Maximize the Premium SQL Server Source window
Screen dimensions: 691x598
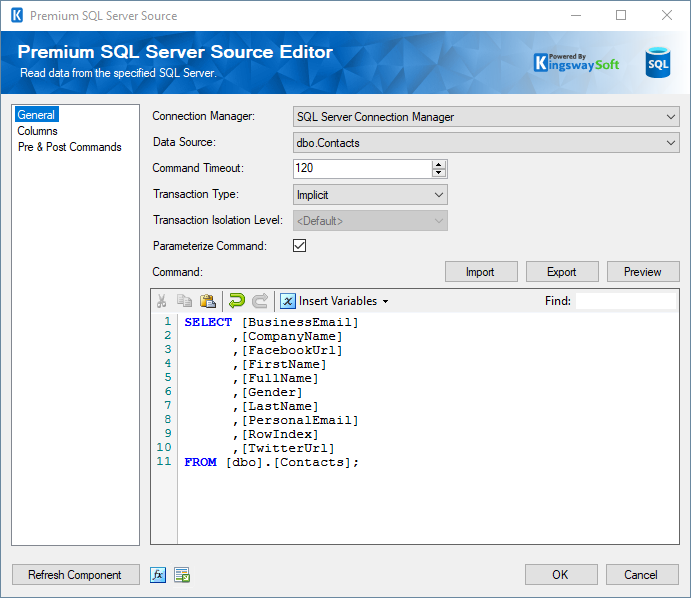point(621,15)
